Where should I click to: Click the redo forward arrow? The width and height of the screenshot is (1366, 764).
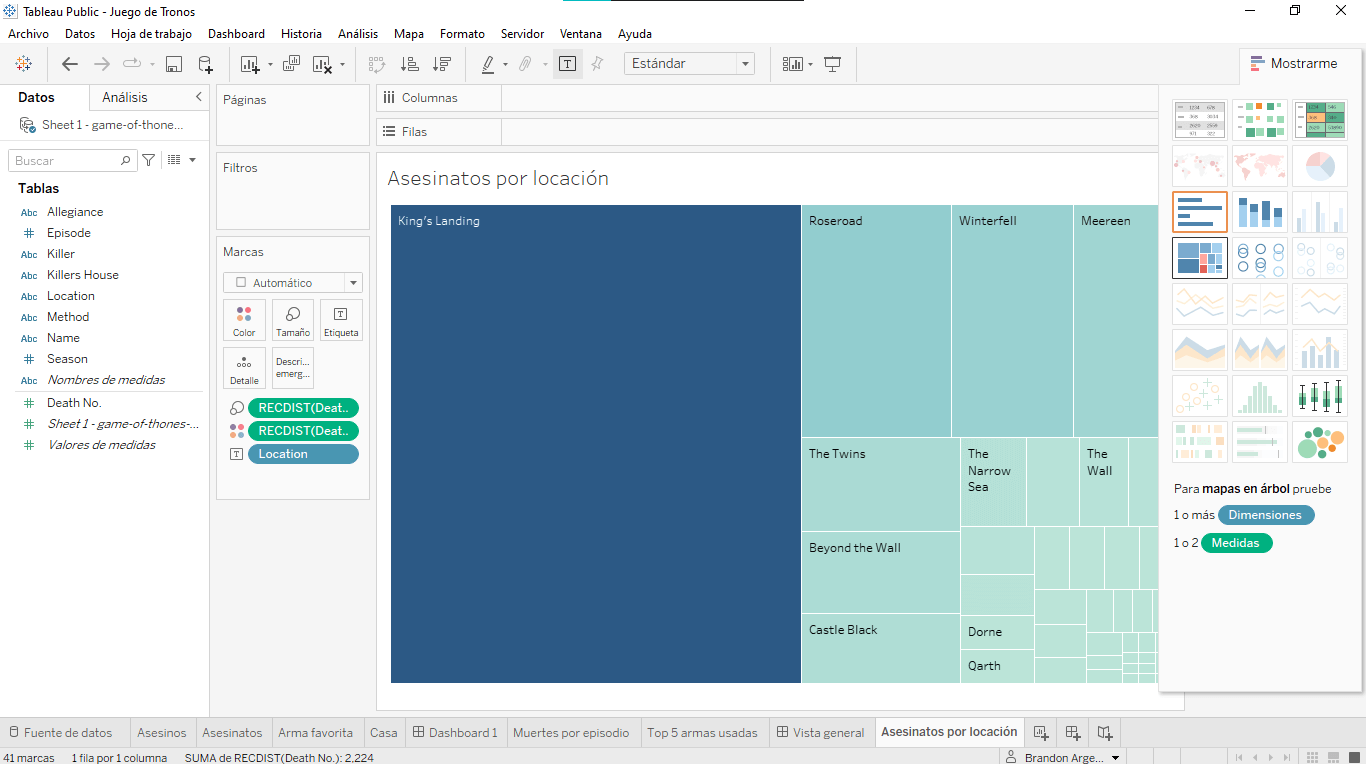[x=101, y=64]
